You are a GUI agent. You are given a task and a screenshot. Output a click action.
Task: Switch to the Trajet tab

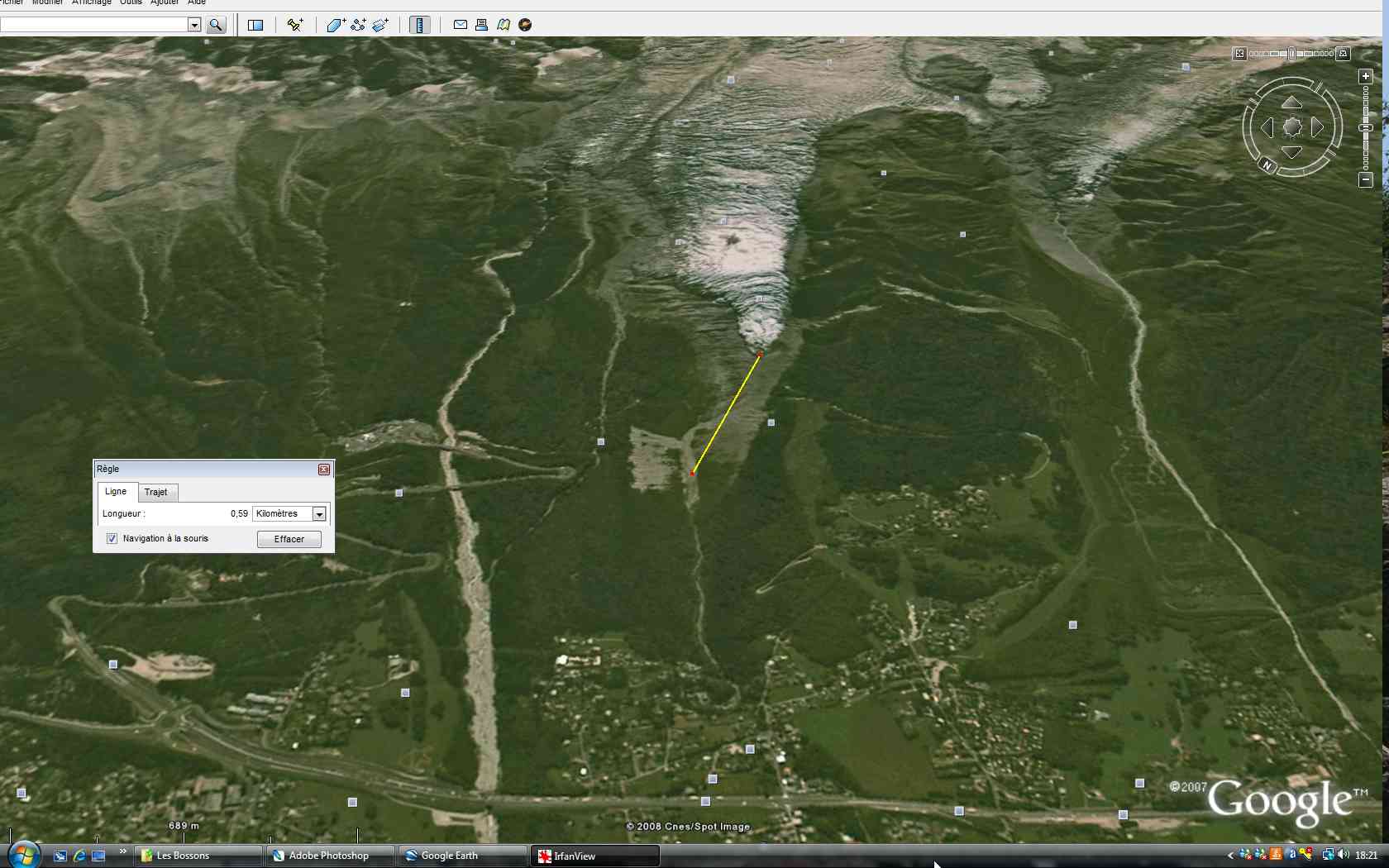point(155,492)
